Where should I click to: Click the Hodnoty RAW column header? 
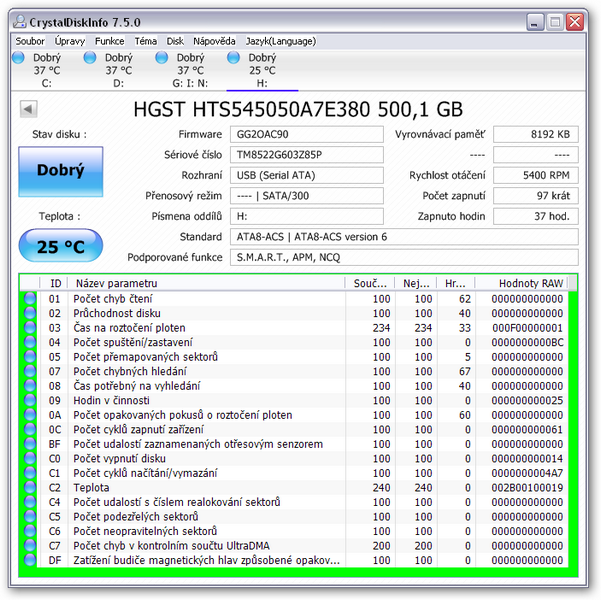click(x=522, y=283)
